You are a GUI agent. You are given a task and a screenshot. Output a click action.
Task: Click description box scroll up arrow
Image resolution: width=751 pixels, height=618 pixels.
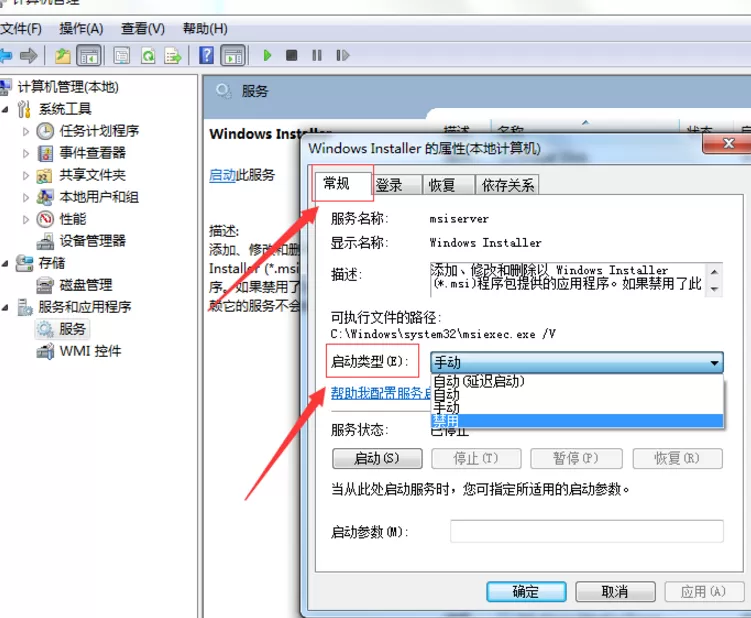click(x=714, y=272)
